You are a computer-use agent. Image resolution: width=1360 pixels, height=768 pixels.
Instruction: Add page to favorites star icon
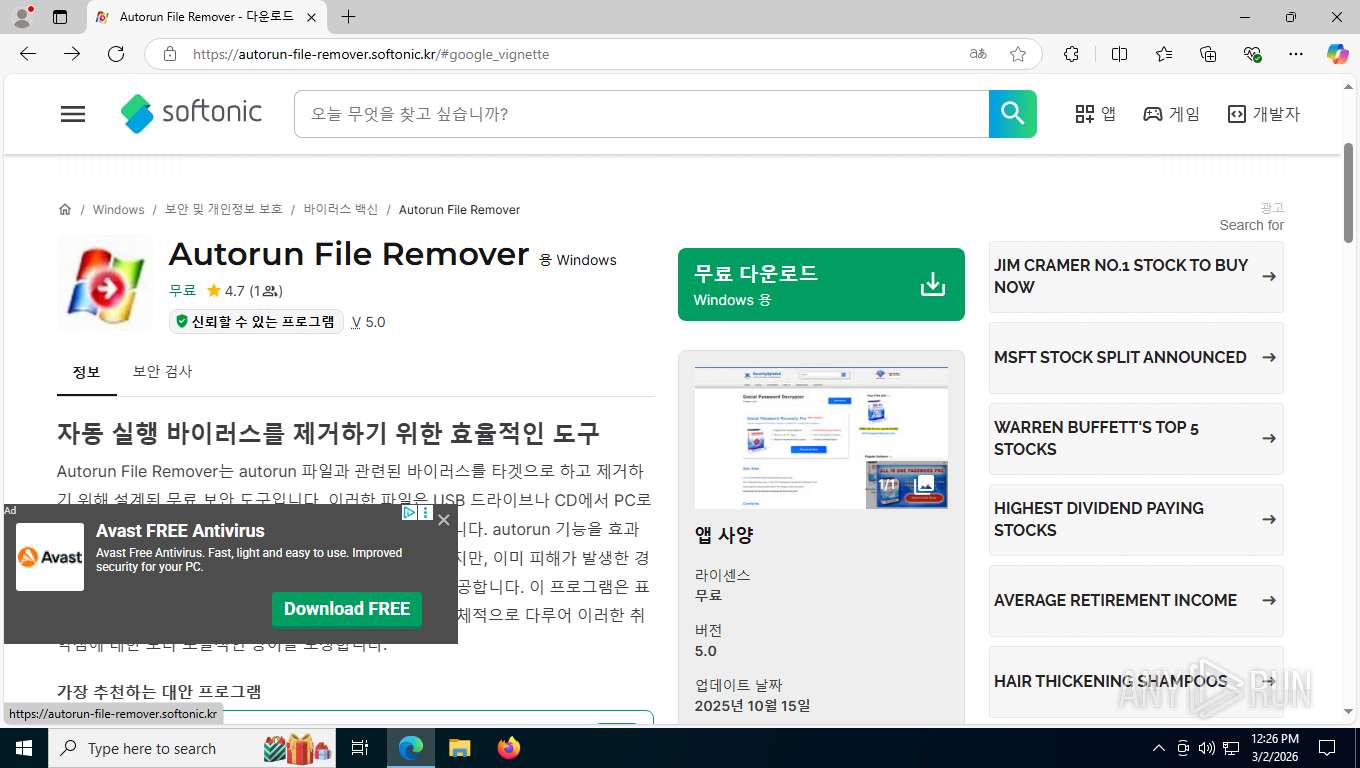pyautogui.click(x=1018, y=54)
